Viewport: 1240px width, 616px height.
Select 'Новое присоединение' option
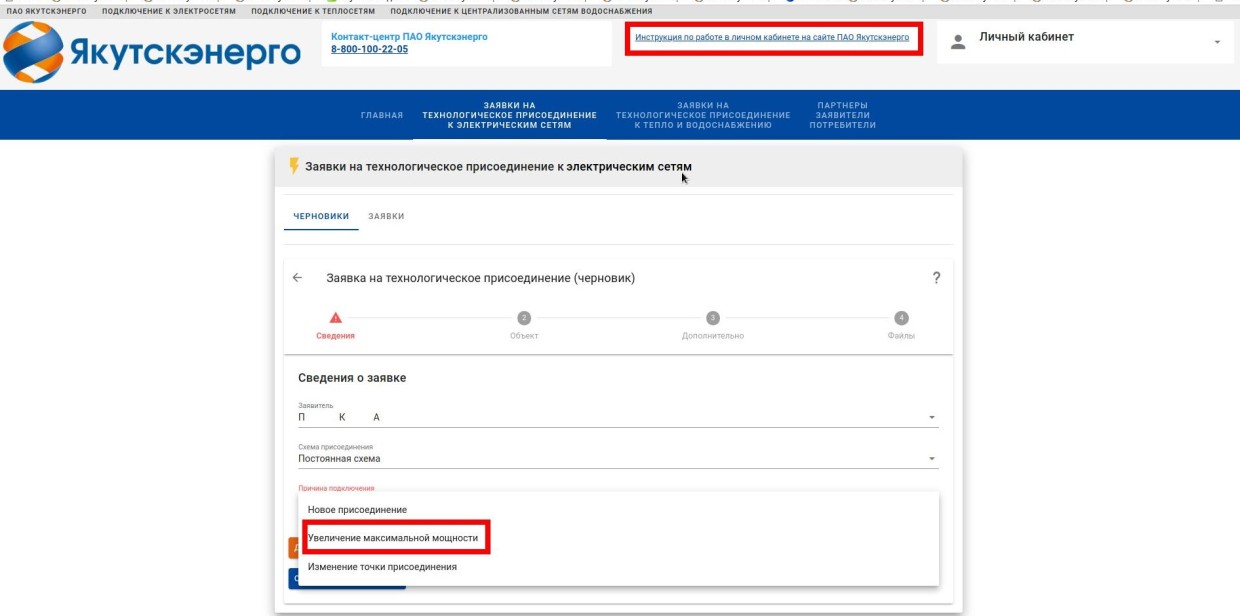357,510
